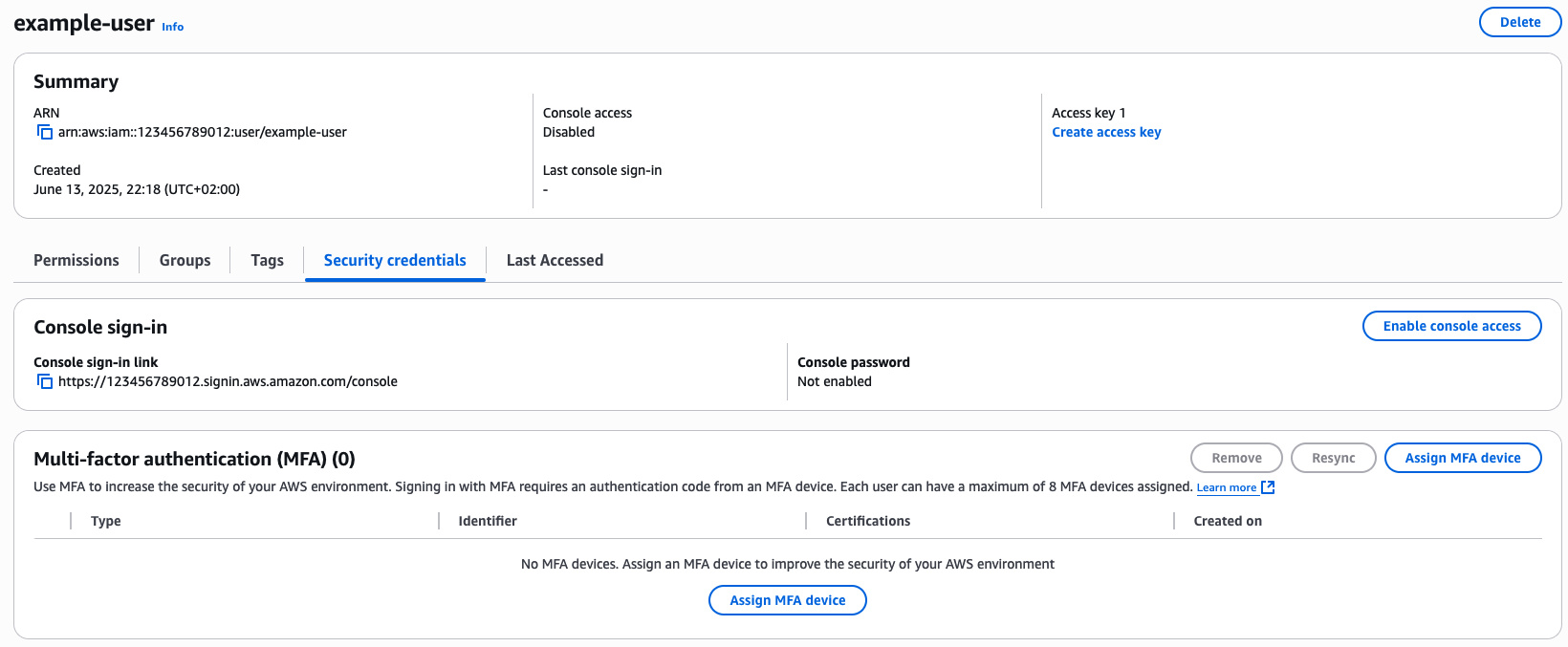Enable console access for the user

coord(1451,326)
